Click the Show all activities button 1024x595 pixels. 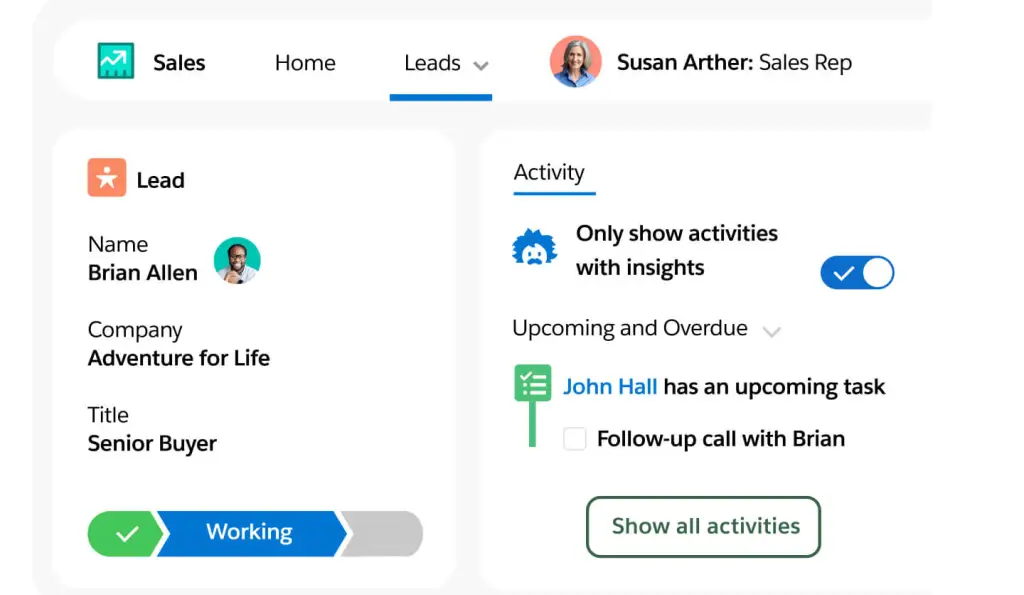point(703,527)
